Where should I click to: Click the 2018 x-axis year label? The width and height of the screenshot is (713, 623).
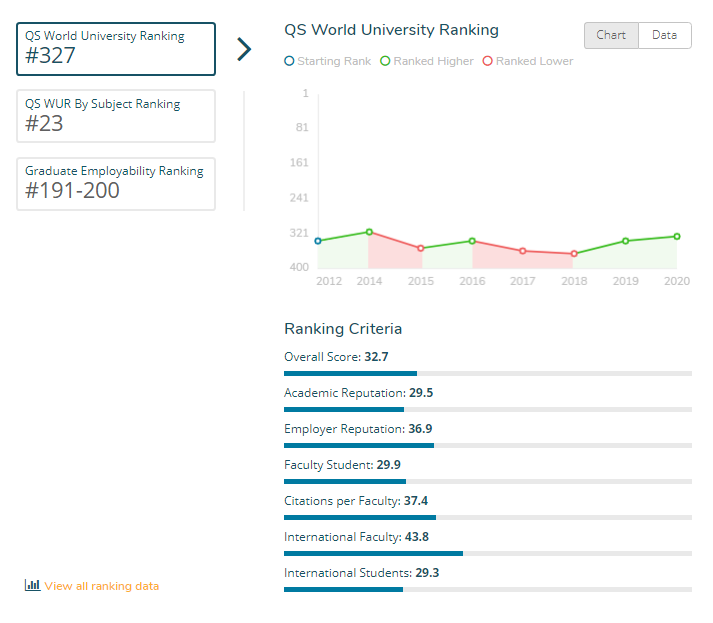[x=574, y=281]
